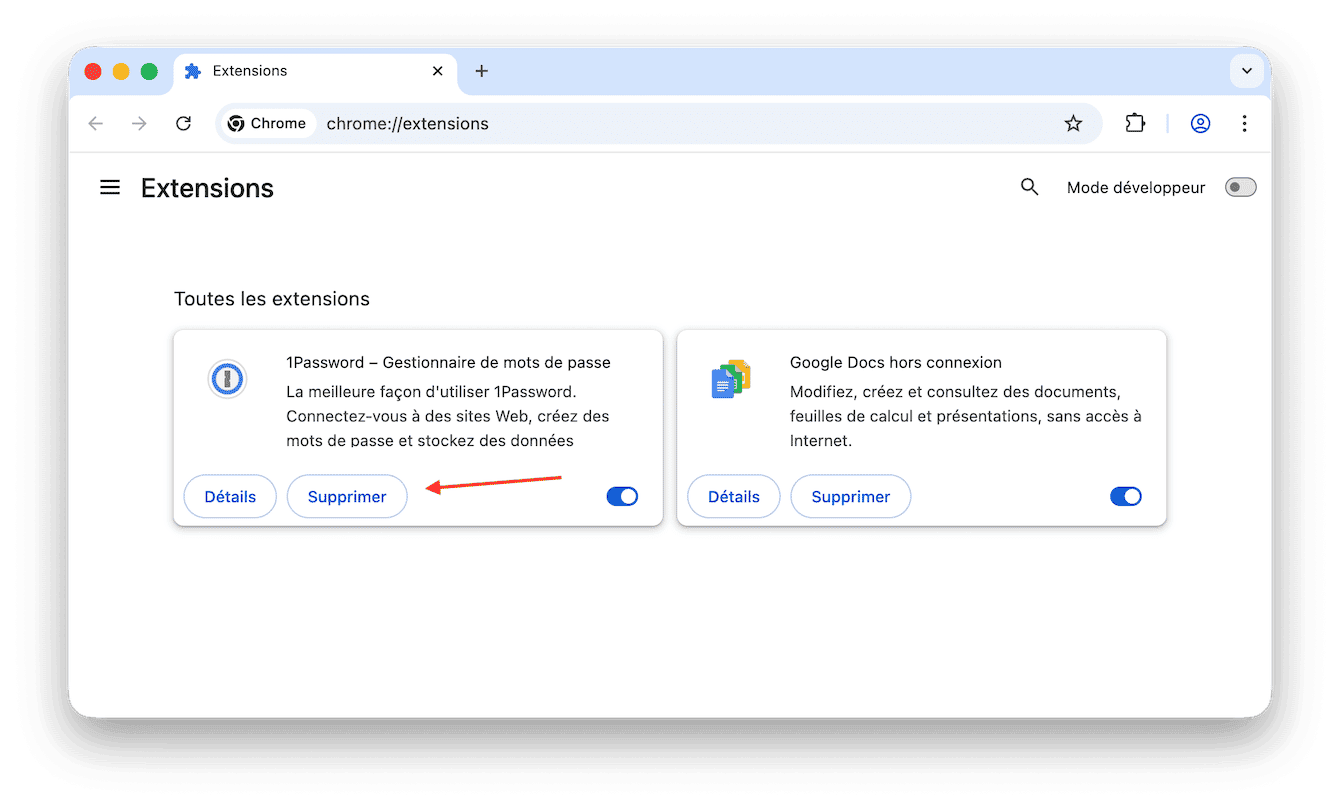The width and height of the screenshot is (1340, 808).
Task: Bookmark the page with the star icon
Action: 1073,123
